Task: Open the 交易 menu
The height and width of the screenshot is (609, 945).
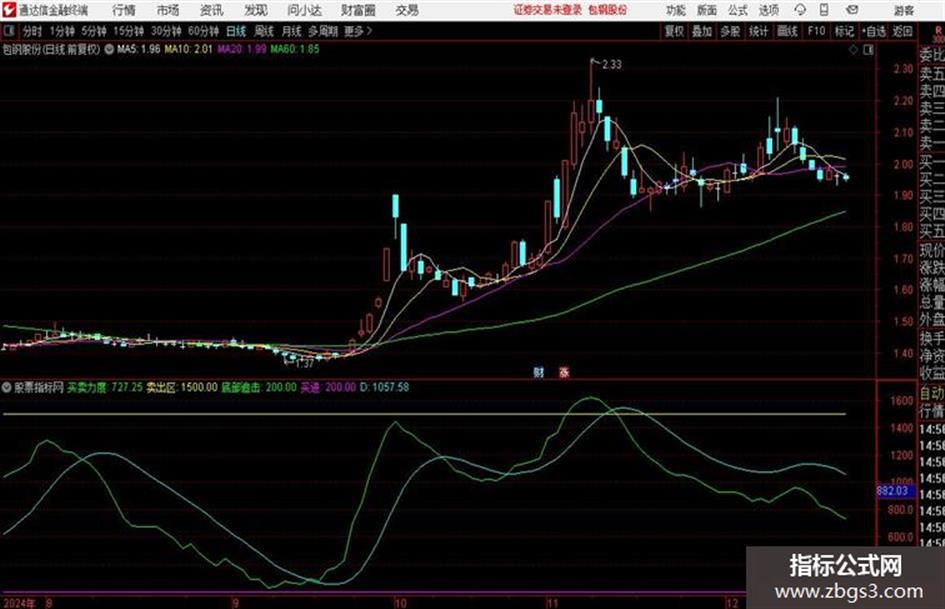Action: pyautogui.click(x=407, y=10)
